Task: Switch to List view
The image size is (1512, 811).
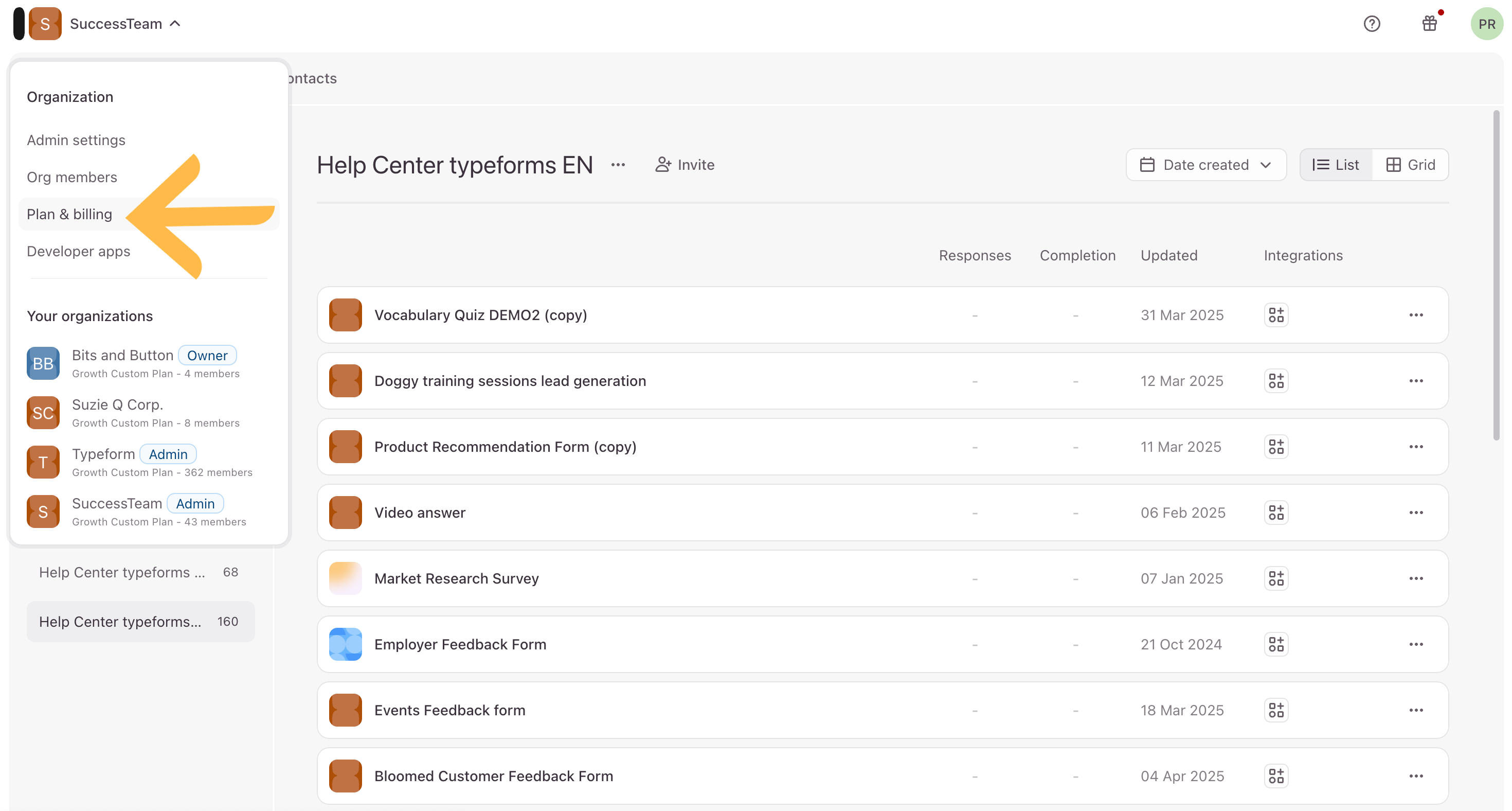Action: (1336, 165)
